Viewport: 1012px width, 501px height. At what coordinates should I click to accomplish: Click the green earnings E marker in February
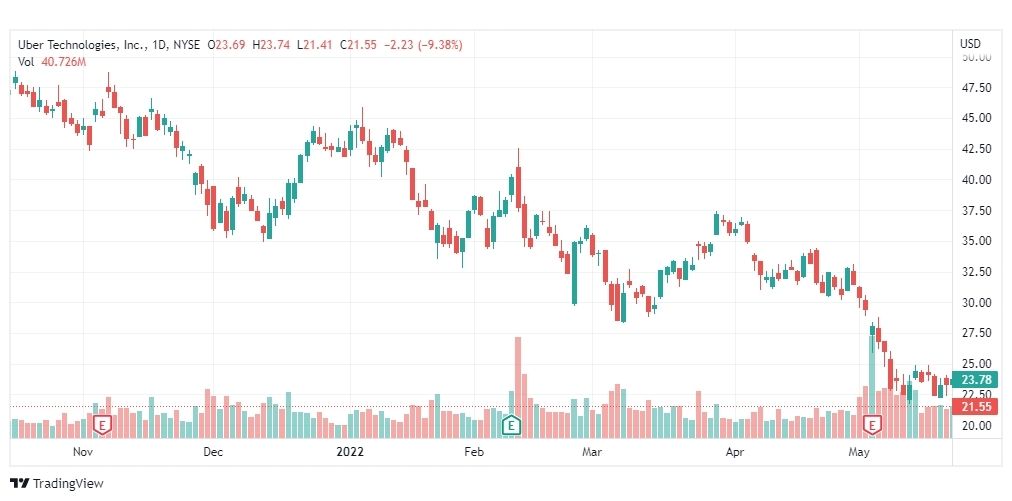pyautogui.click(x=511, y=425)
